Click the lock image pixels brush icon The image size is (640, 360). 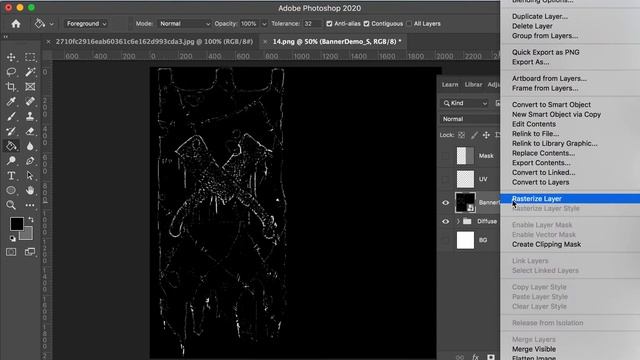pyautogui.click(x=474, y=135)
